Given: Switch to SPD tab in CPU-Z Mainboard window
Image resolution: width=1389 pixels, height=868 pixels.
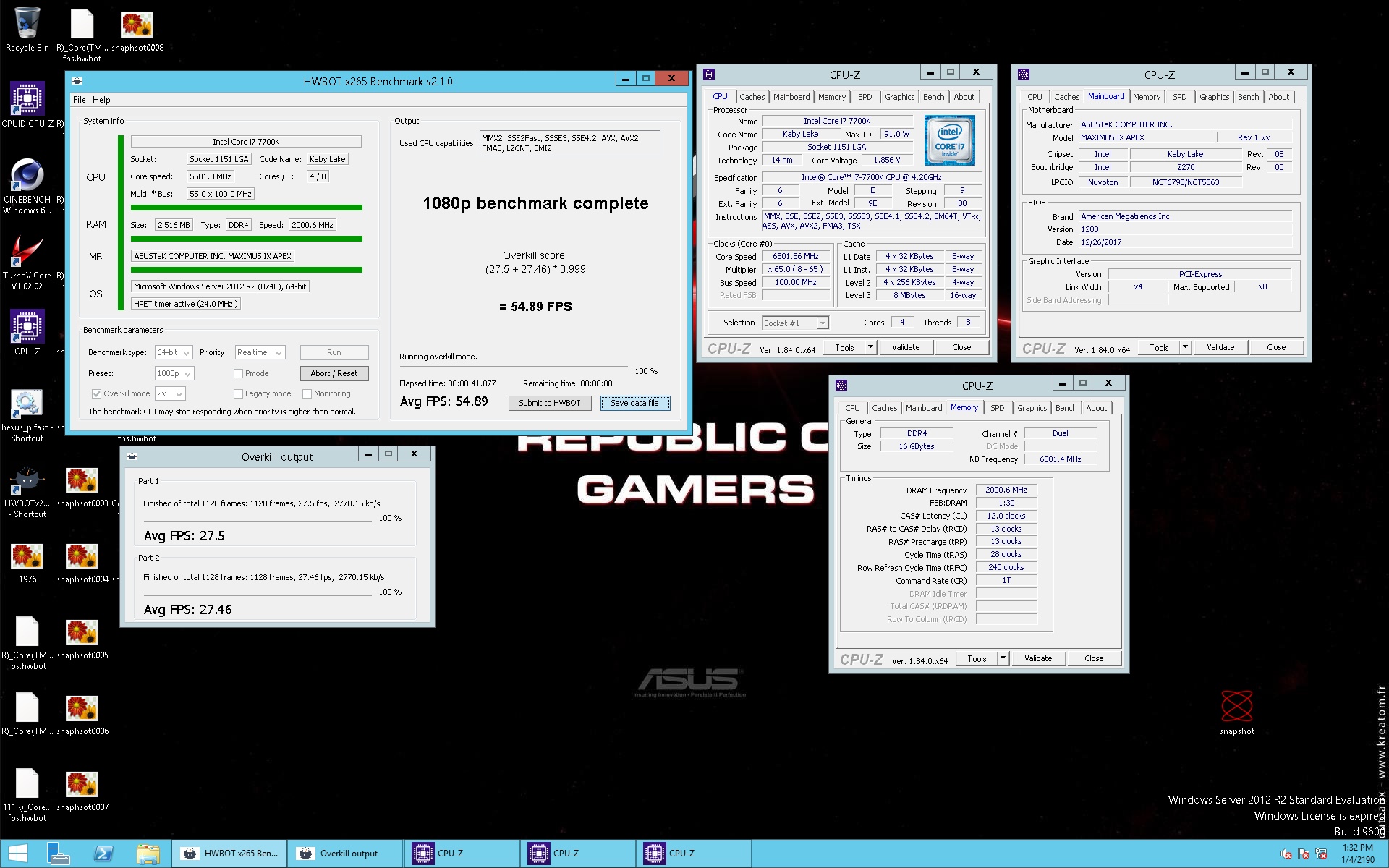Looking at the screenshot, I should 1179,97.
